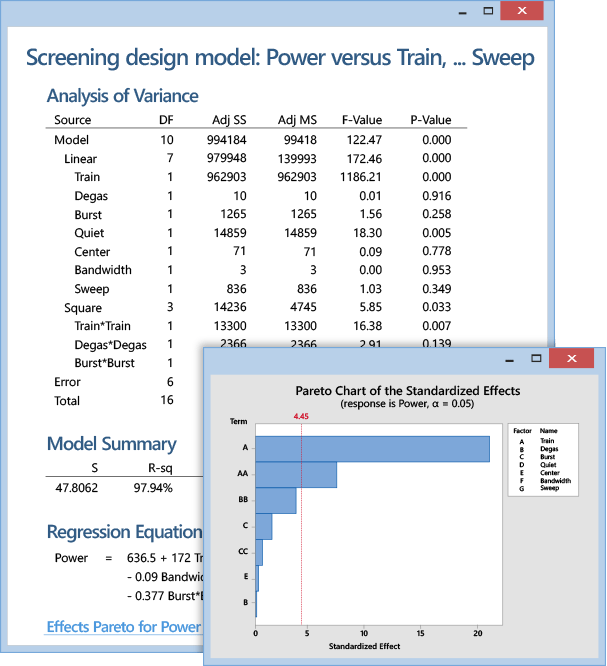The height and width of the screenshot is (666, 607).
Task: Minimize the Screening design model window
Action: point(460,11)
